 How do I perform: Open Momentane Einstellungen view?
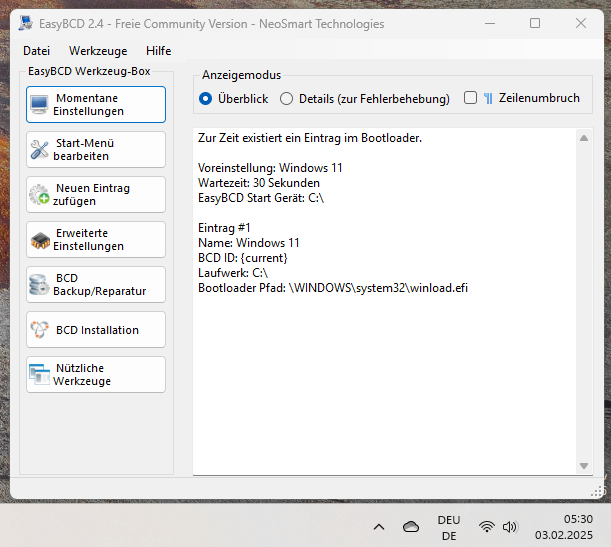96,104
